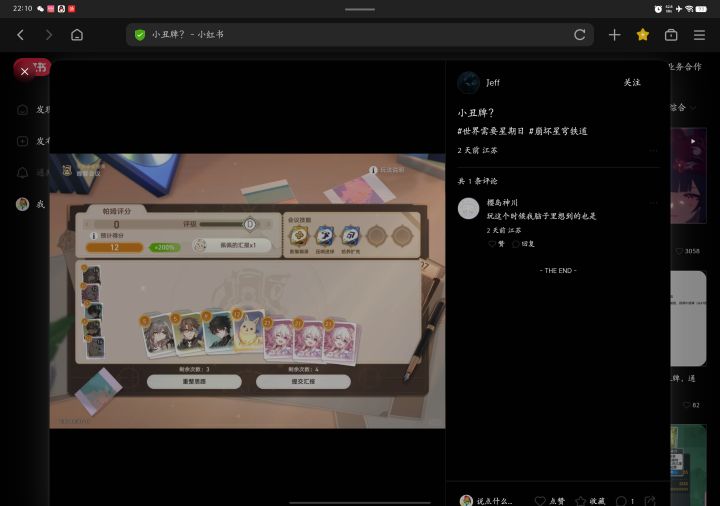This screenshot has height=506, width=720.
Task: Tap the WeChat notification icon in status bar
Action: [x=40, y=9]
